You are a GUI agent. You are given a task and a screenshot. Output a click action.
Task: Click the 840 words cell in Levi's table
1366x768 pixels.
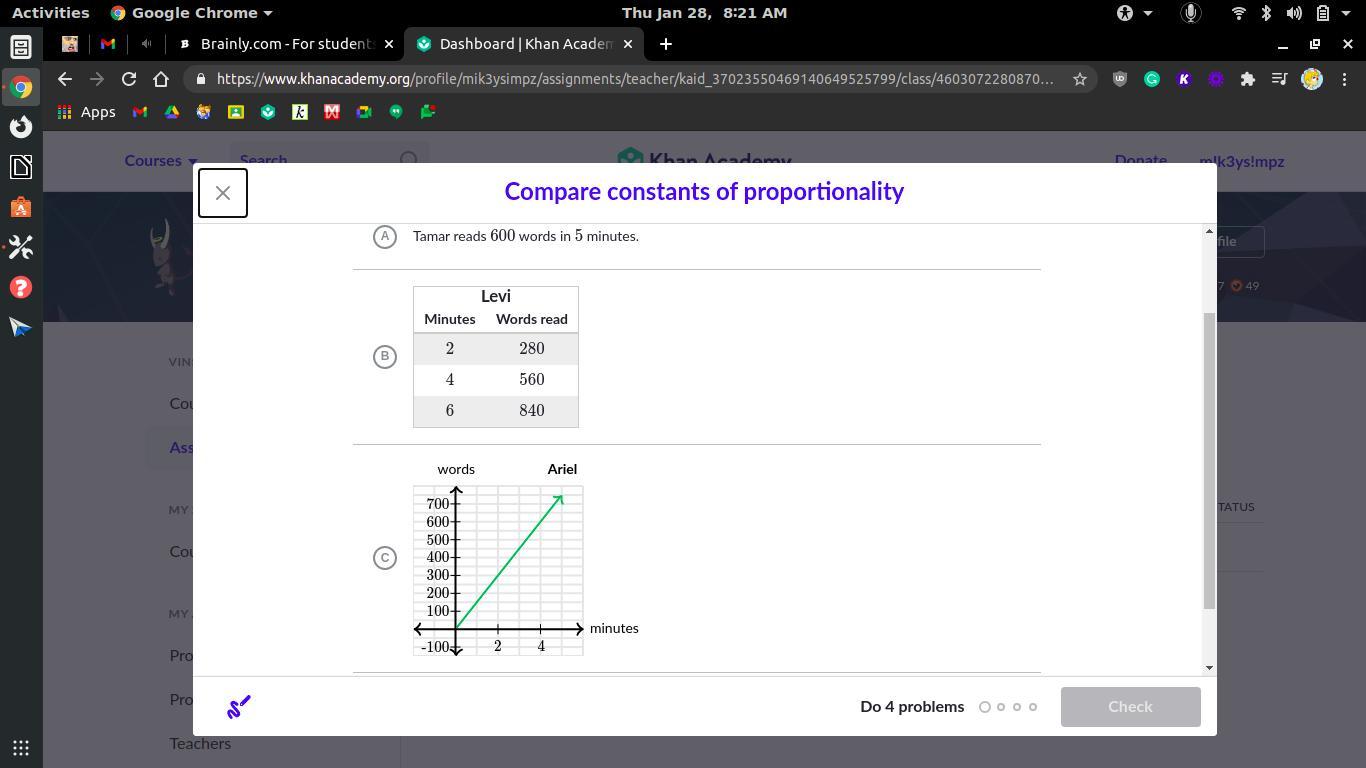[x=532, y=411]
